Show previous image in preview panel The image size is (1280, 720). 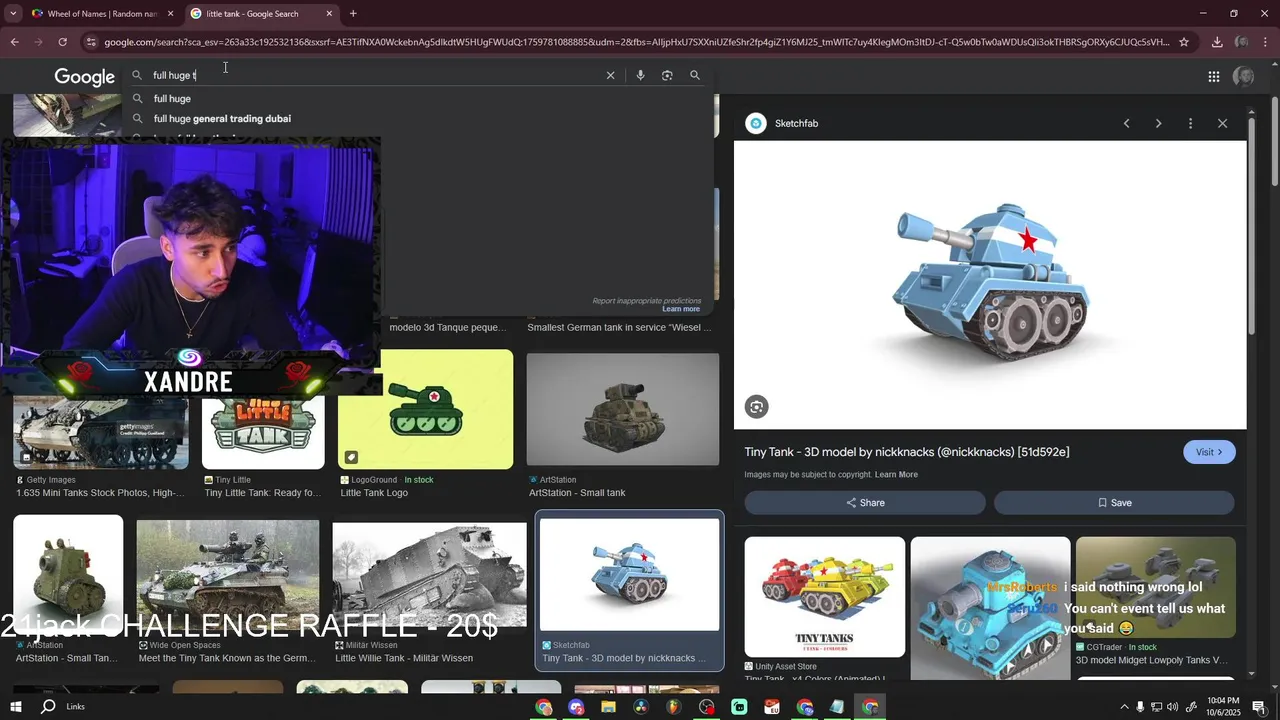pyautogui.click(x=1126, y=123)
